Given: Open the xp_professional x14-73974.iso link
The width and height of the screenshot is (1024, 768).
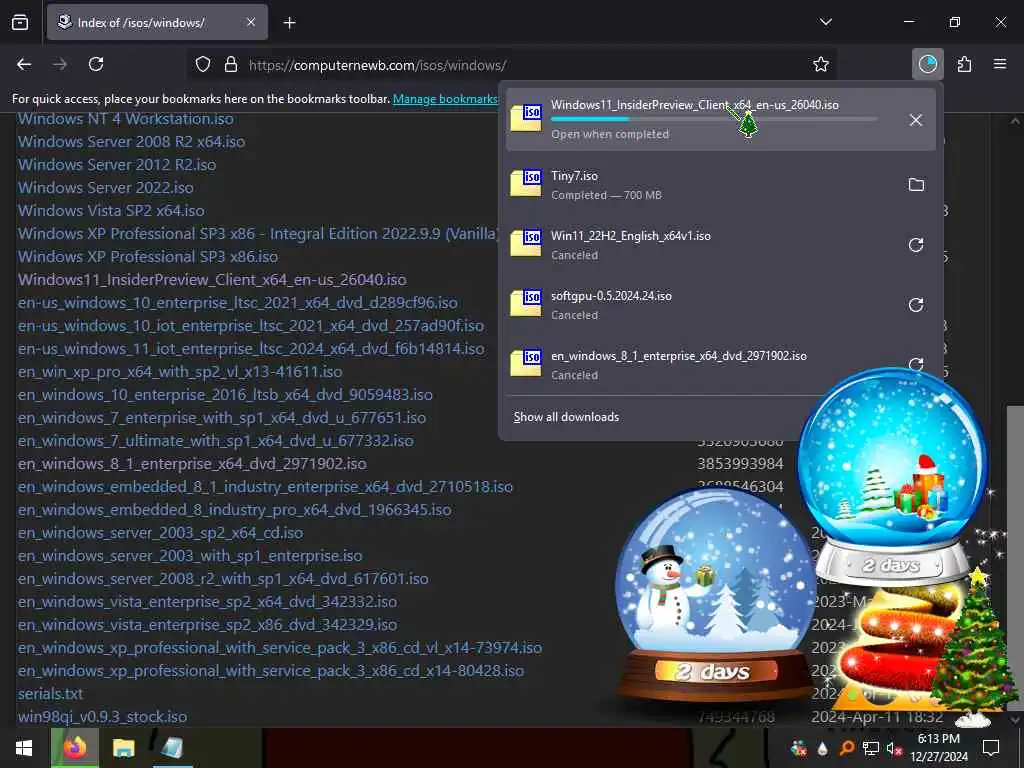Looking at the screenshot, I should coord(280,648).
